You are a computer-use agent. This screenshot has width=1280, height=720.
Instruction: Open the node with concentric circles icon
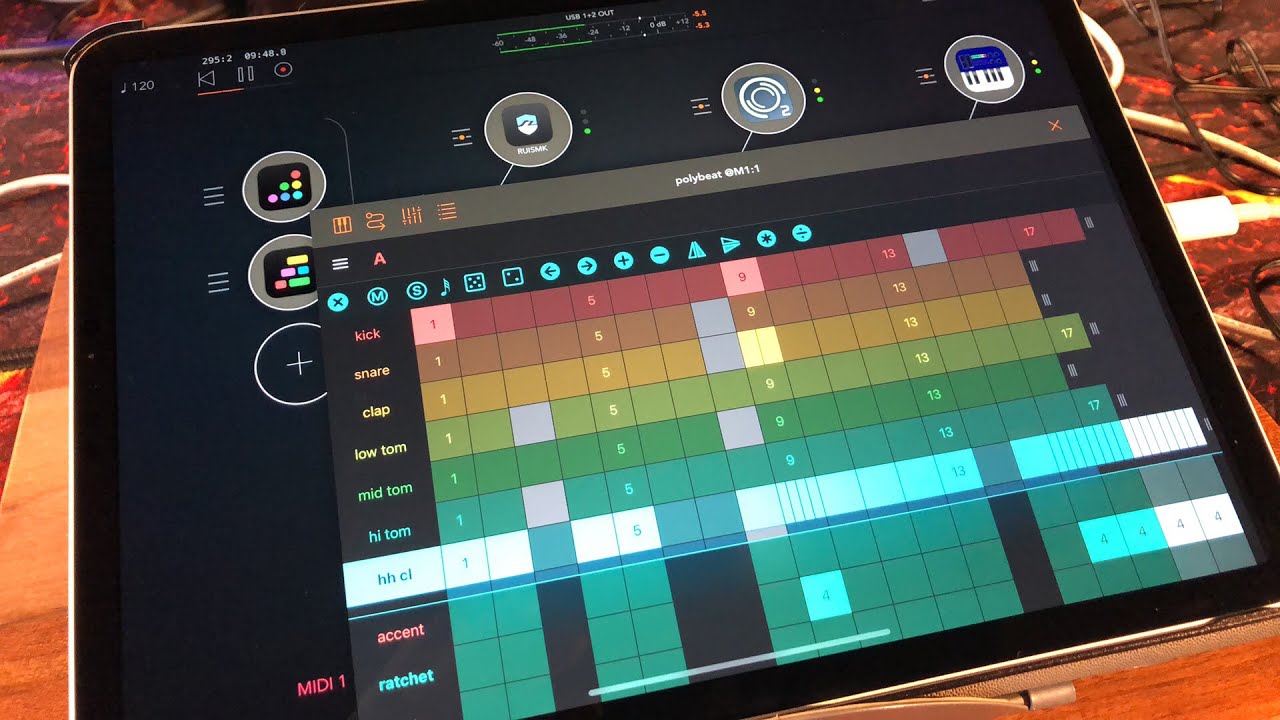[x=763, y=98]
